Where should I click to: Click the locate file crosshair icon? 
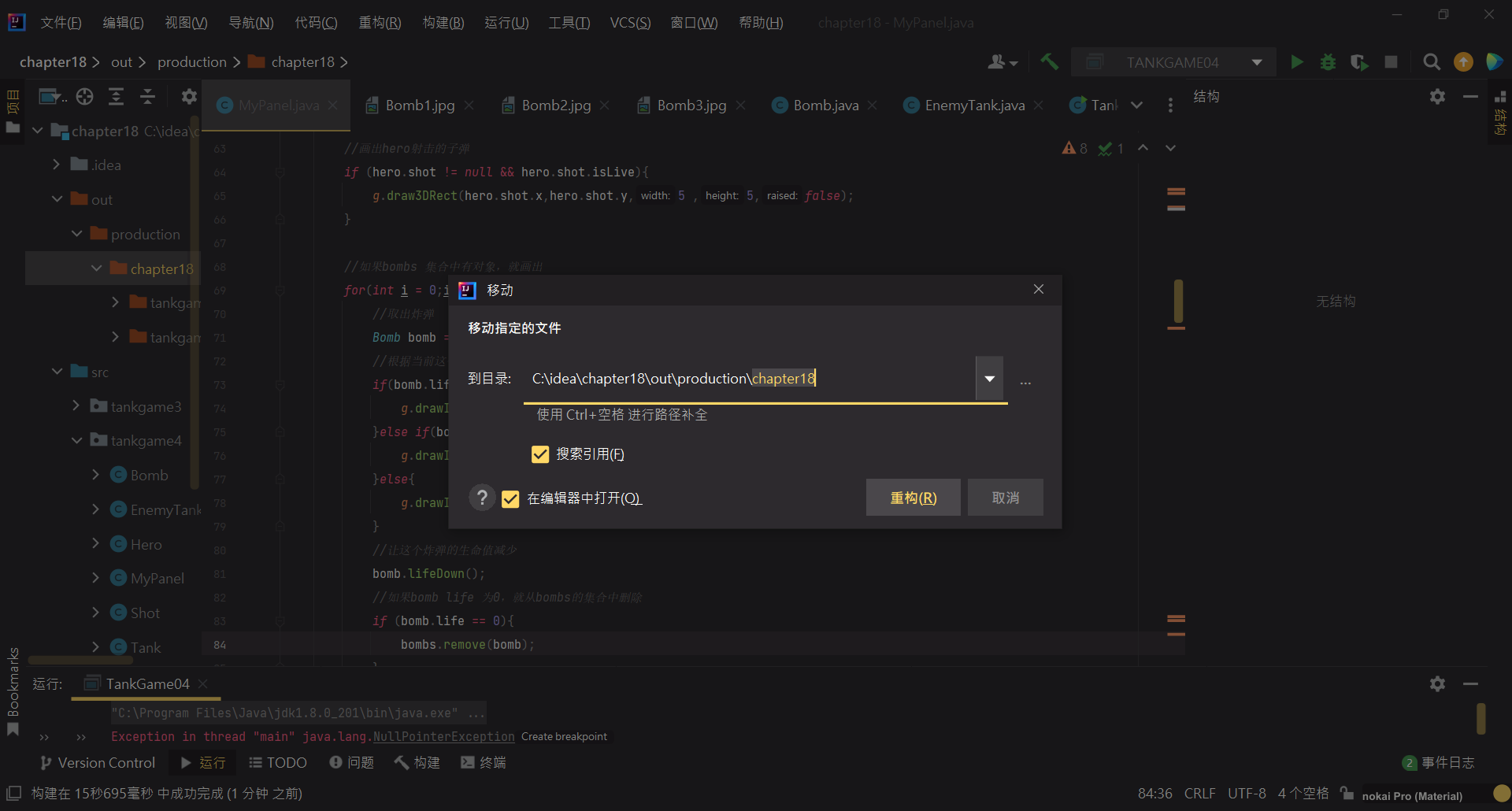pyautogui.click(x=84, y=96)
